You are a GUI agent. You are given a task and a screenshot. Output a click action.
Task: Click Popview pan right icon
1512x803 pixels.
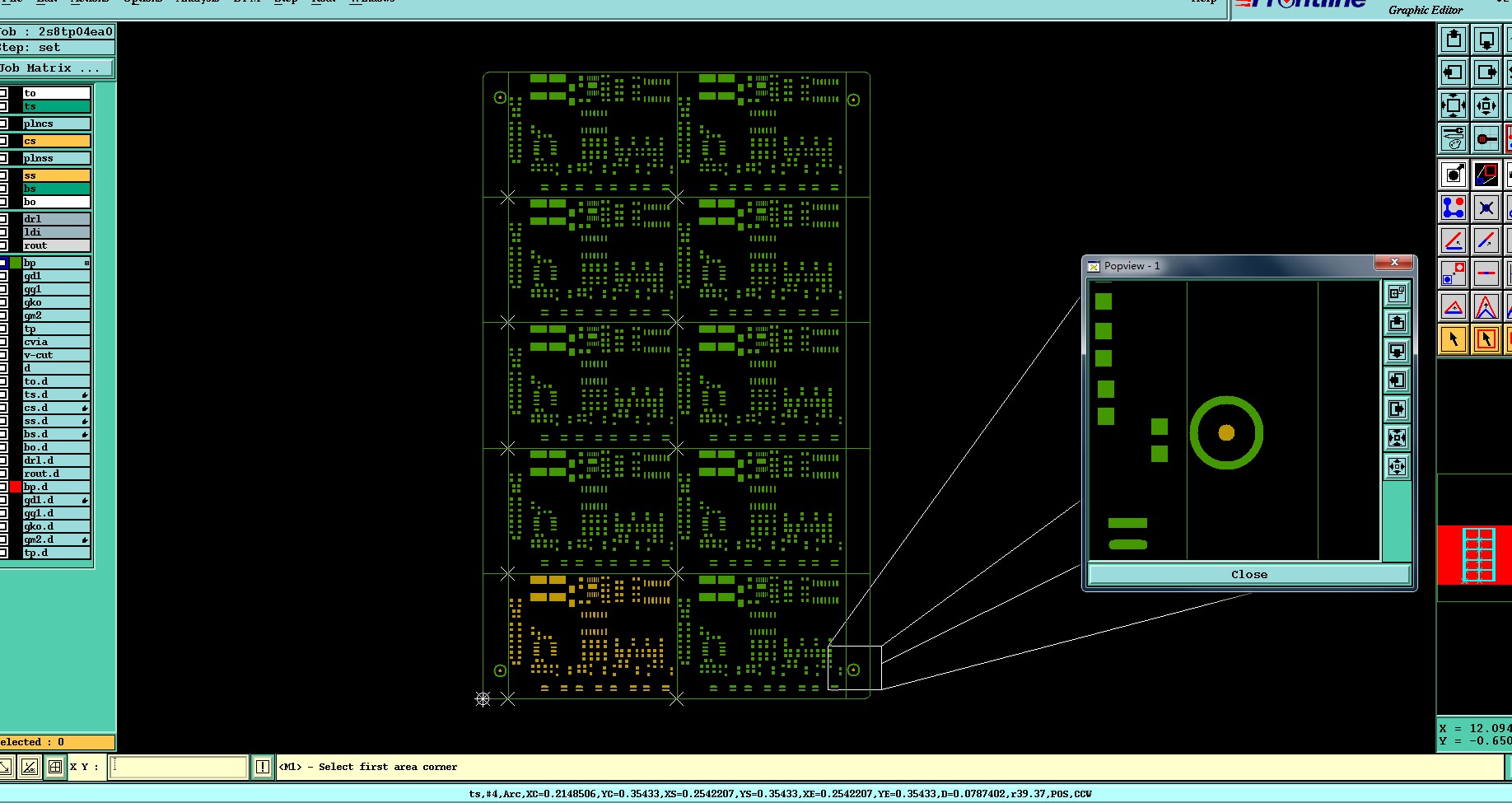pyautogui.click(x=1397, y=409)
